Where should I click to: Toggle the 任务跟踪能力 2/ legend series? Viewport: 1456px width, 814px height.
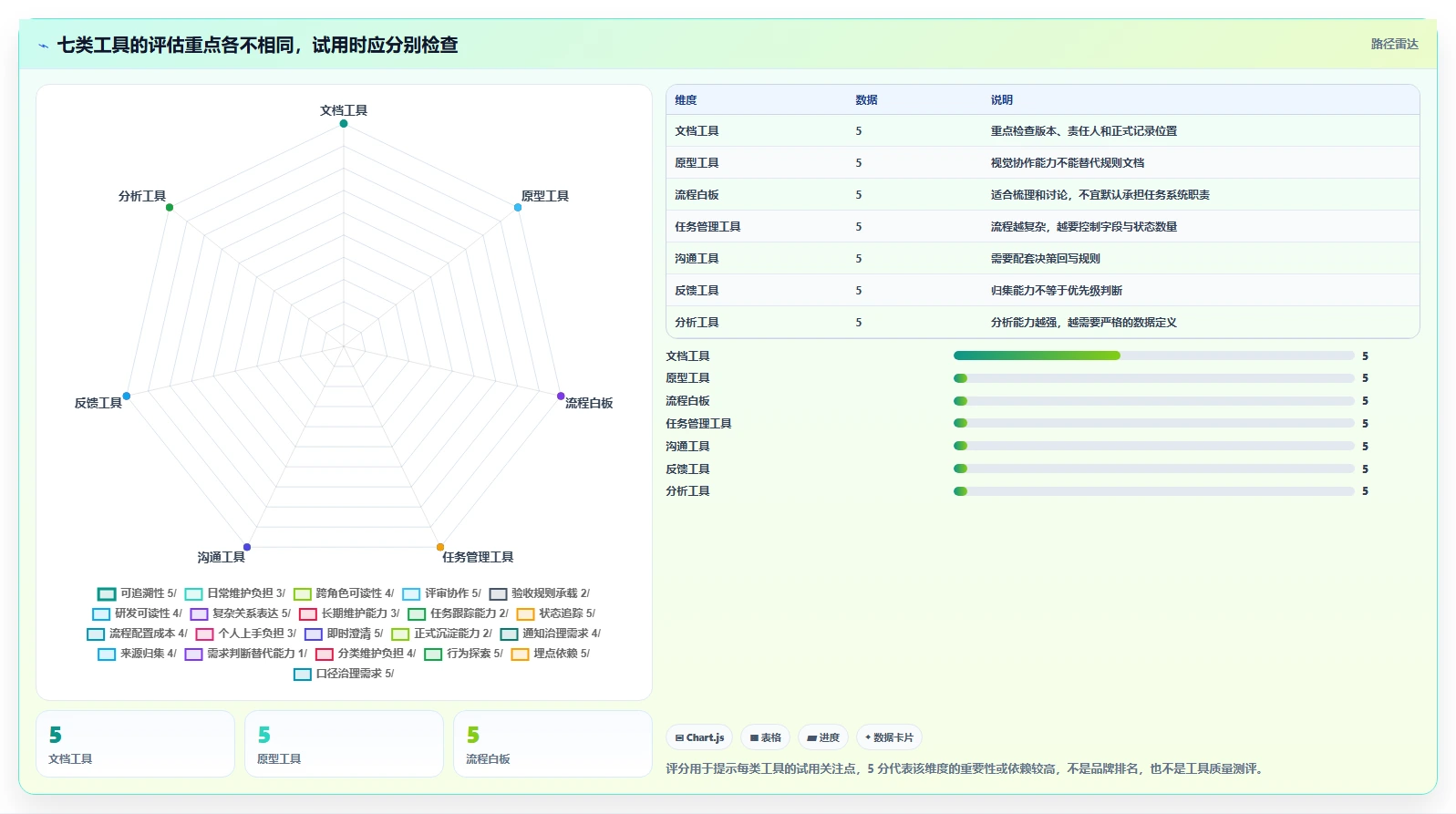(458, 613)
